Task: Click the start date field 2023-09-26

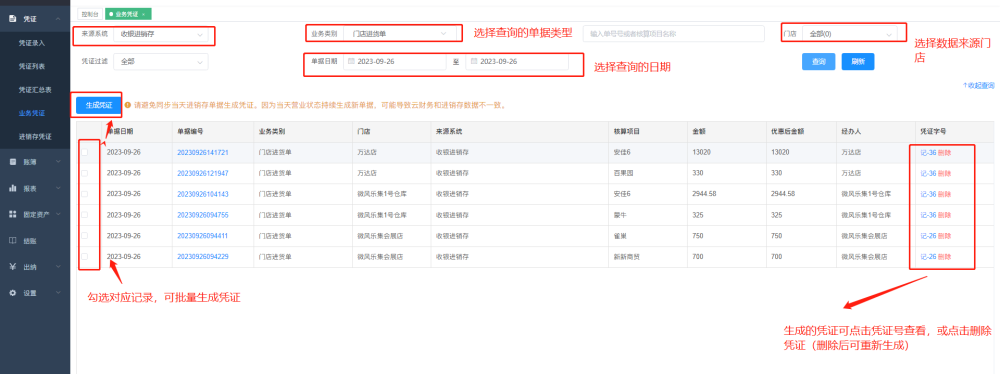Action: (395, 61)
